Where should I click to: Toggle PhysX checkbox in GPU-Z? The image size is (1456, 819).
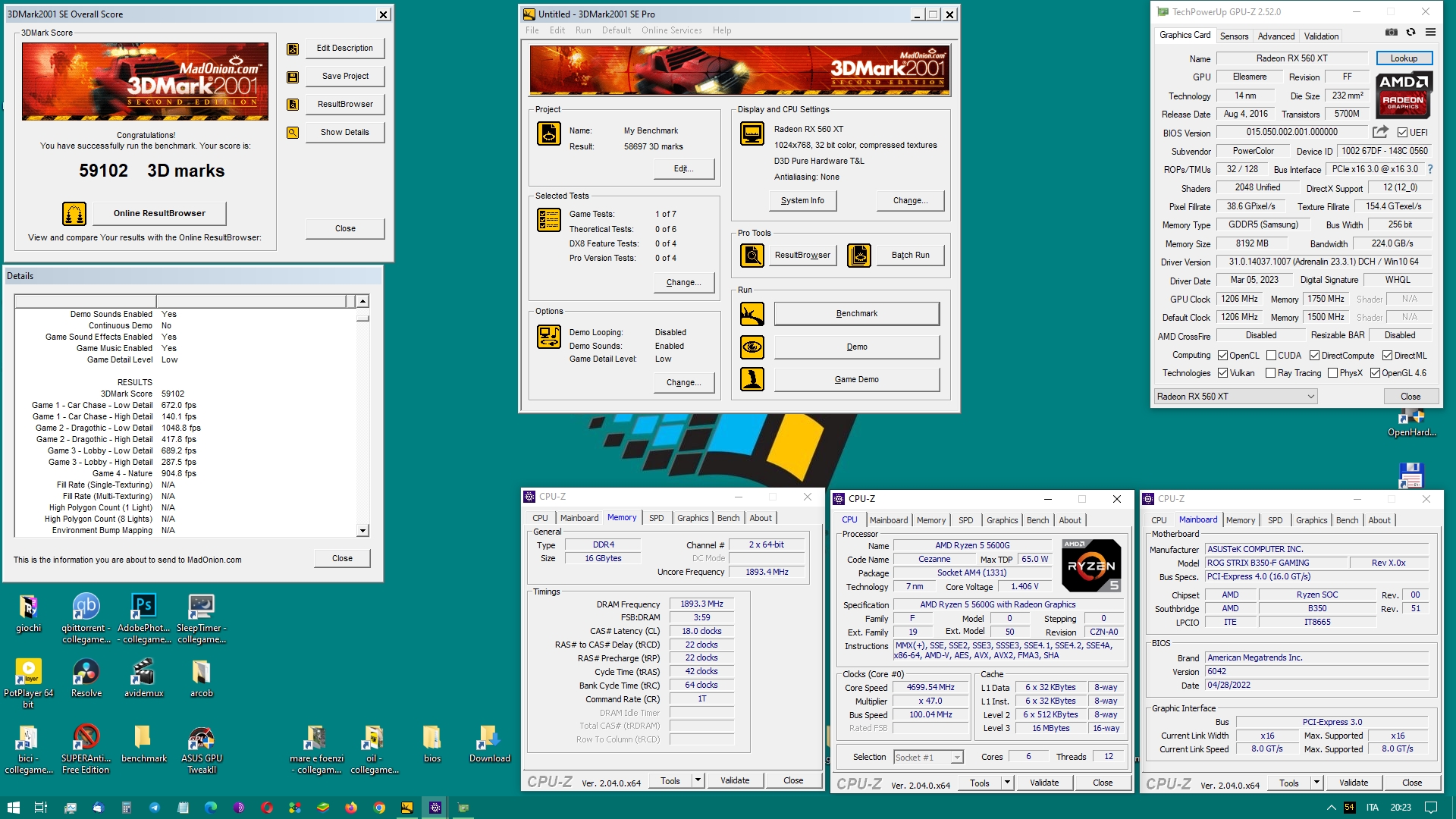click(1332, 373)
